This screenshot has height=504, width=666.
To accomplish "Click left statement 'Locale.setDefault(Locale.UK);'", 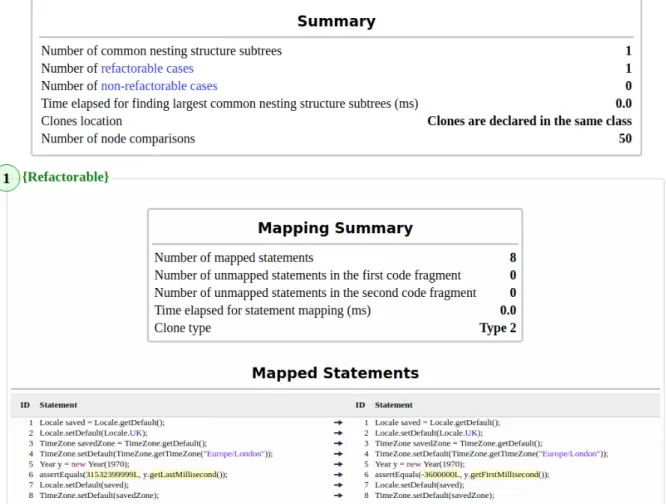I will tap(93, 433).
